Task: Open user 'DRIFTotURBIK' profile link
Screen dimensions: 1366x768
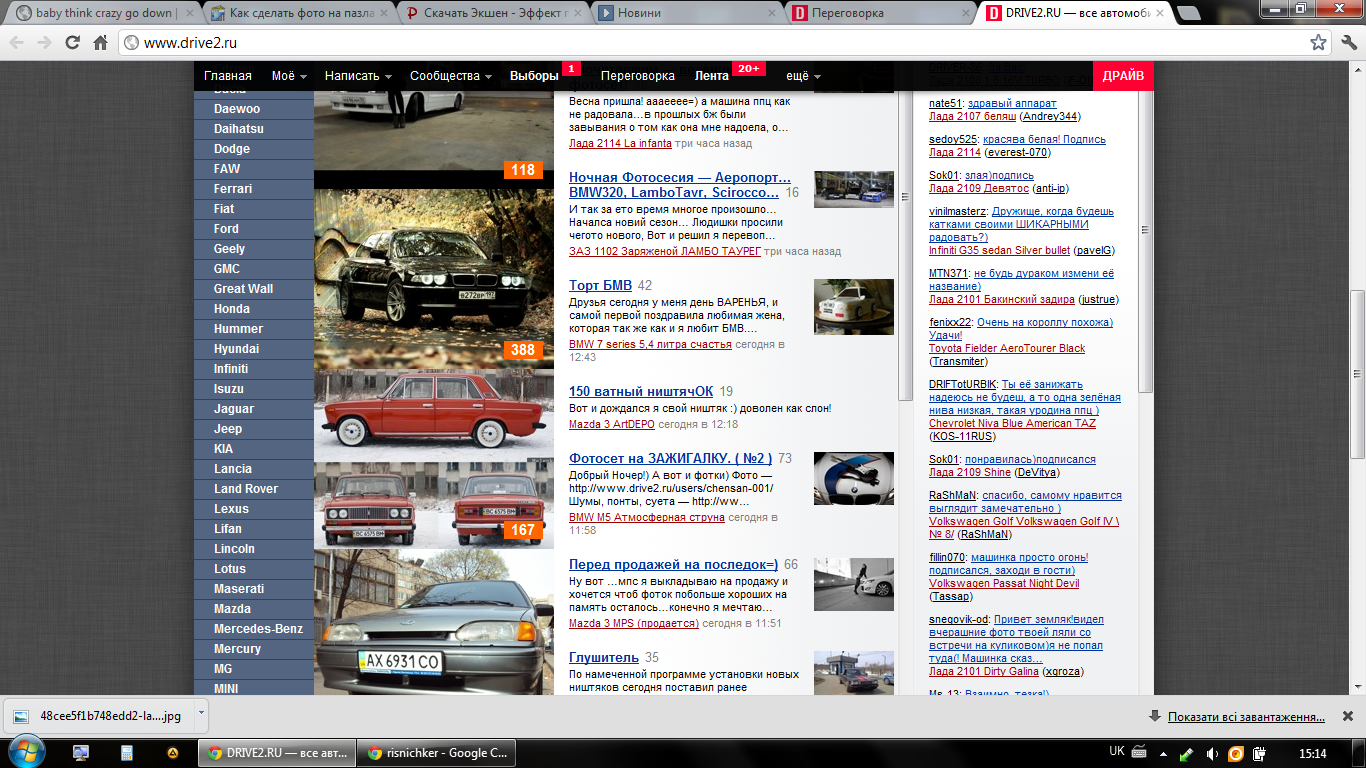Action: (x=963, y=384)
